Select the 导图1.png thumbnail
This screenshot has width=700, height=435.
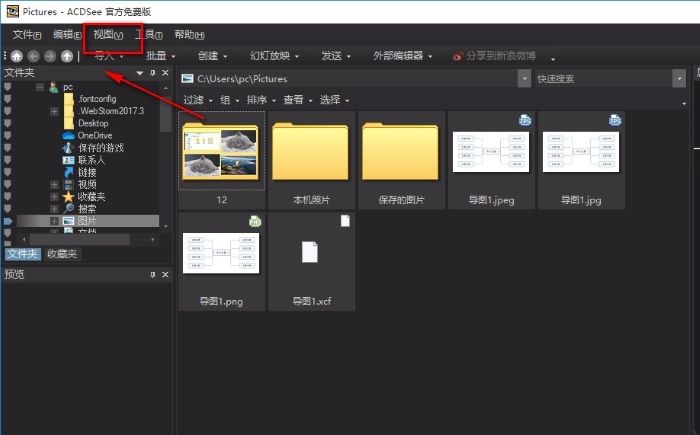(x=222, y=261)
